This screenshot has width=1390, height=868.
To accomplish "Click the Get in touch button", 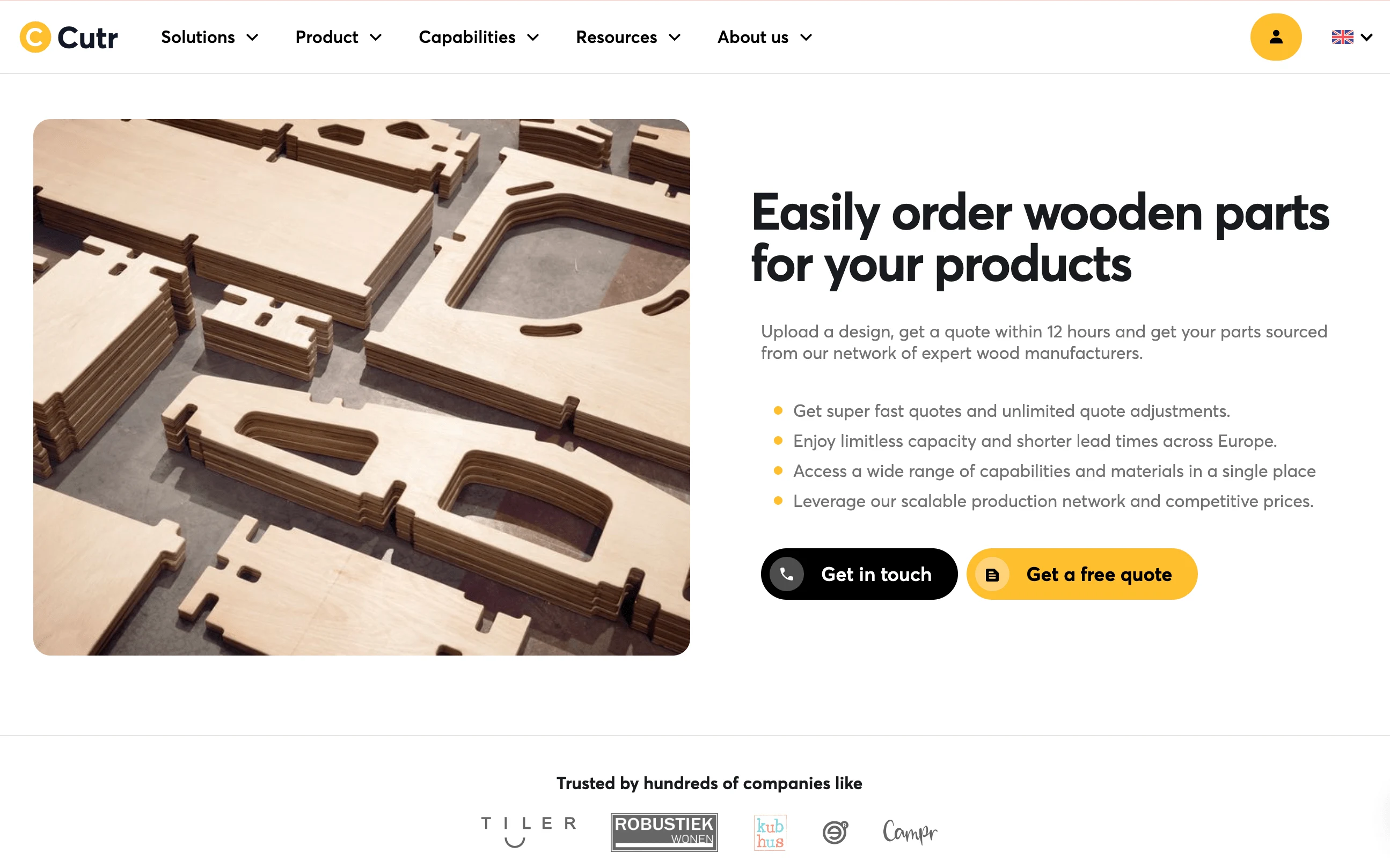I will tap(857, 574).
